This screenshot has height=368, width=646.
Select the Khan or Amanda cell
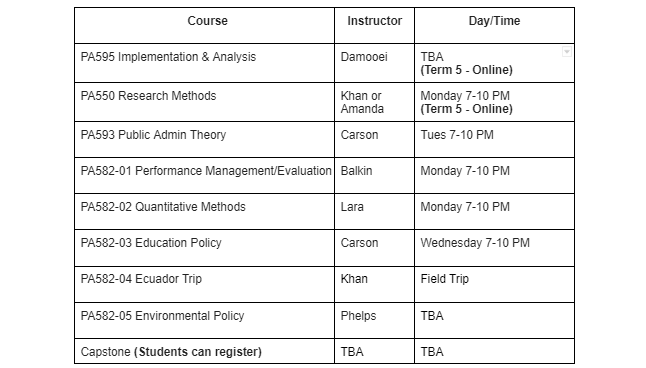click(374, 102)
